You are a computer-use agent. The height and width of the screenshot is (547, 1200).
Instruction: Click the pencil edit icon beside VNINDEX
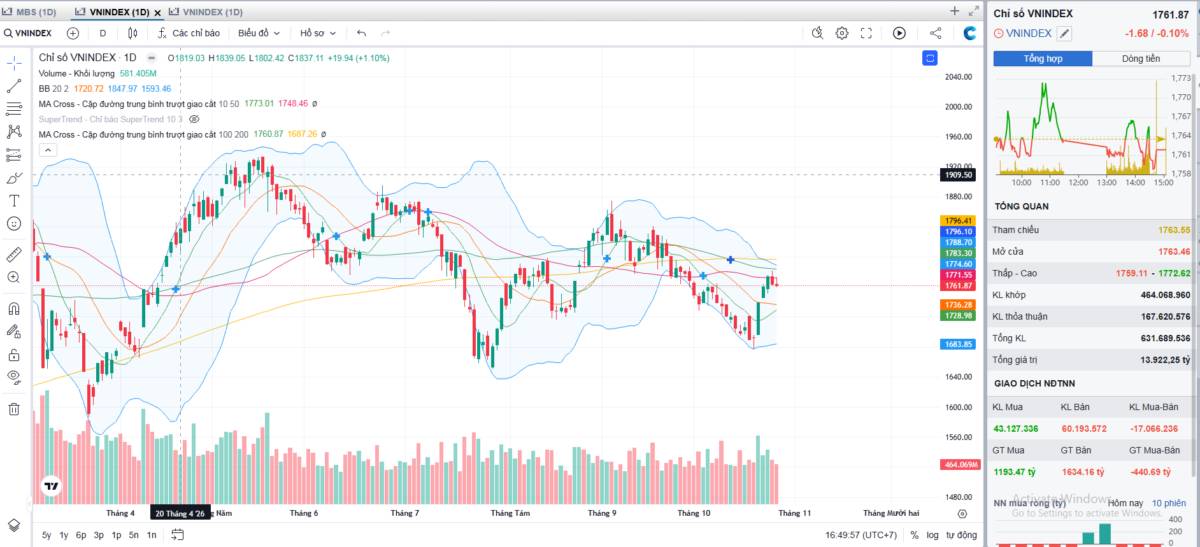pyautogui.click(x=1064, y=34)
